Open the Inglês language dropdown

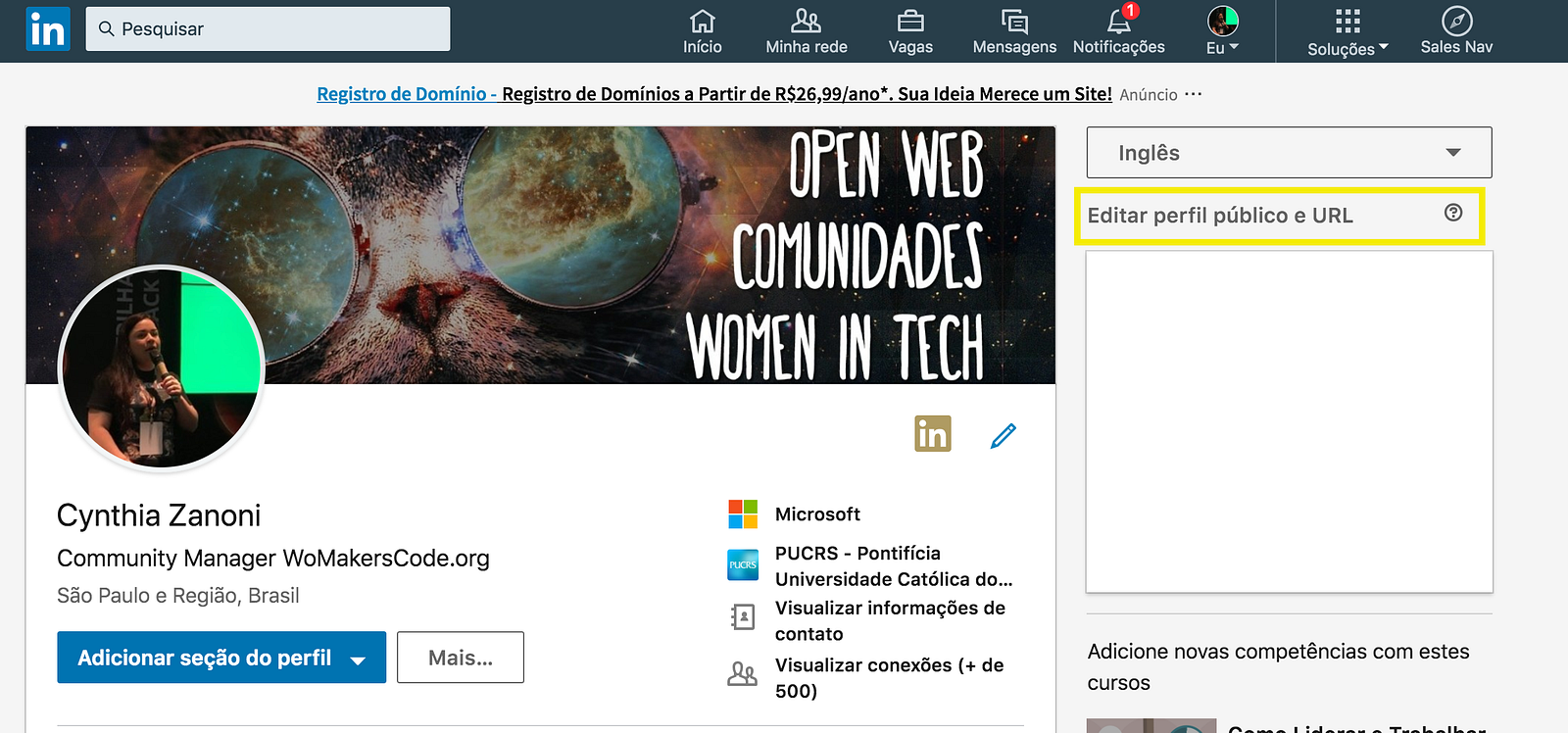1289,153
